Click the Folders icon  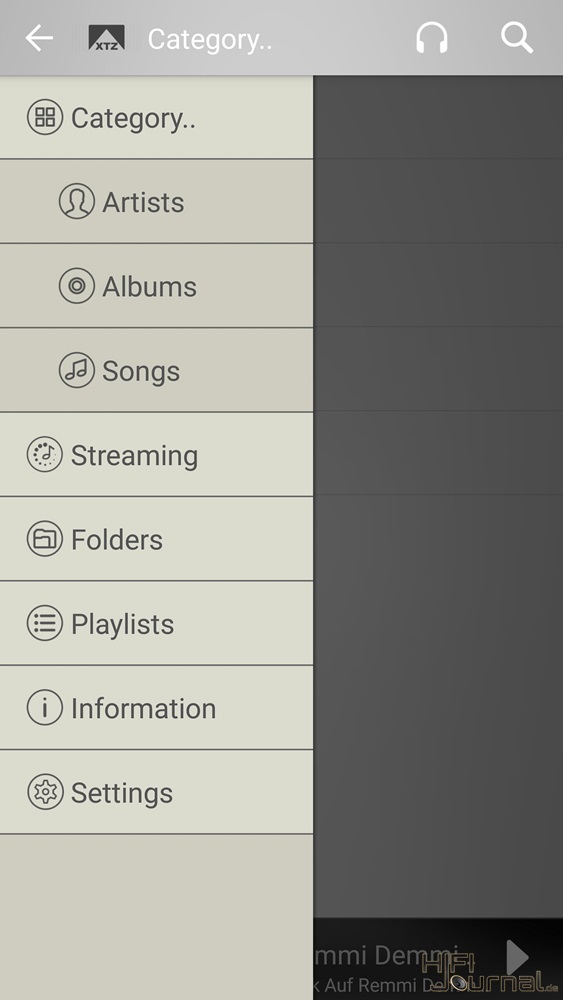[x=45, y=539]
